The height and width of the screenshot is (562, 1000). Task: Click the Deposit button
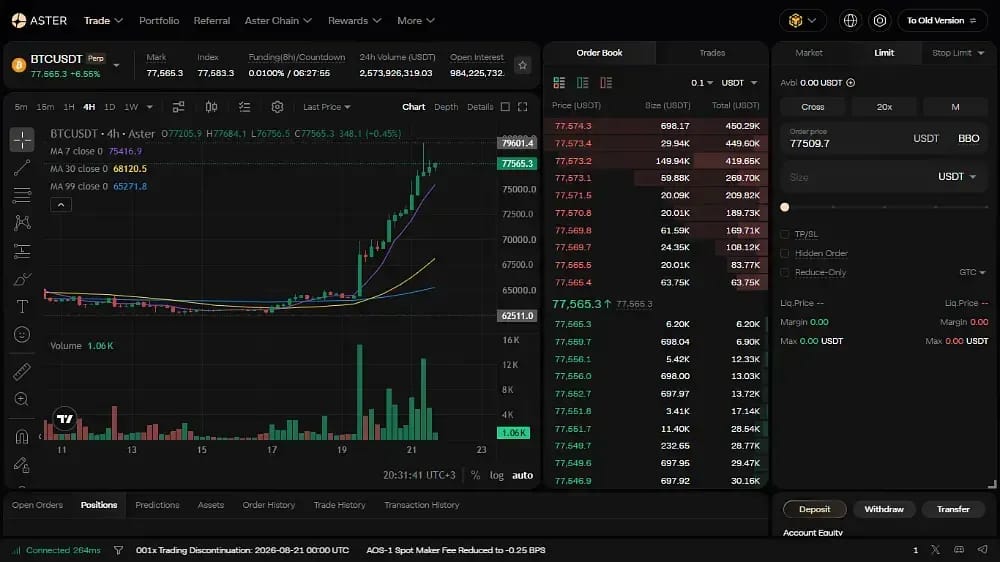click(x=814, y=509)
